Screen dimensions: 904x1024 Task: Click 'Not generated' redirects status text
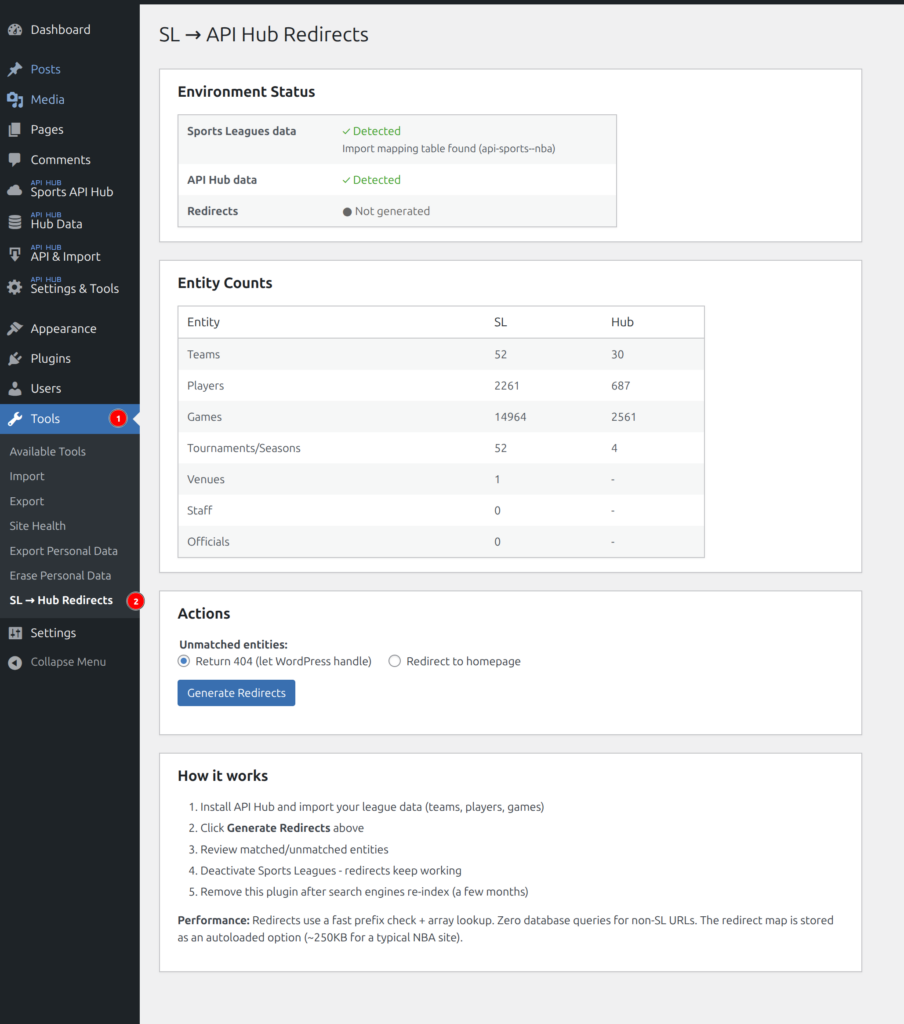[392, 211]
